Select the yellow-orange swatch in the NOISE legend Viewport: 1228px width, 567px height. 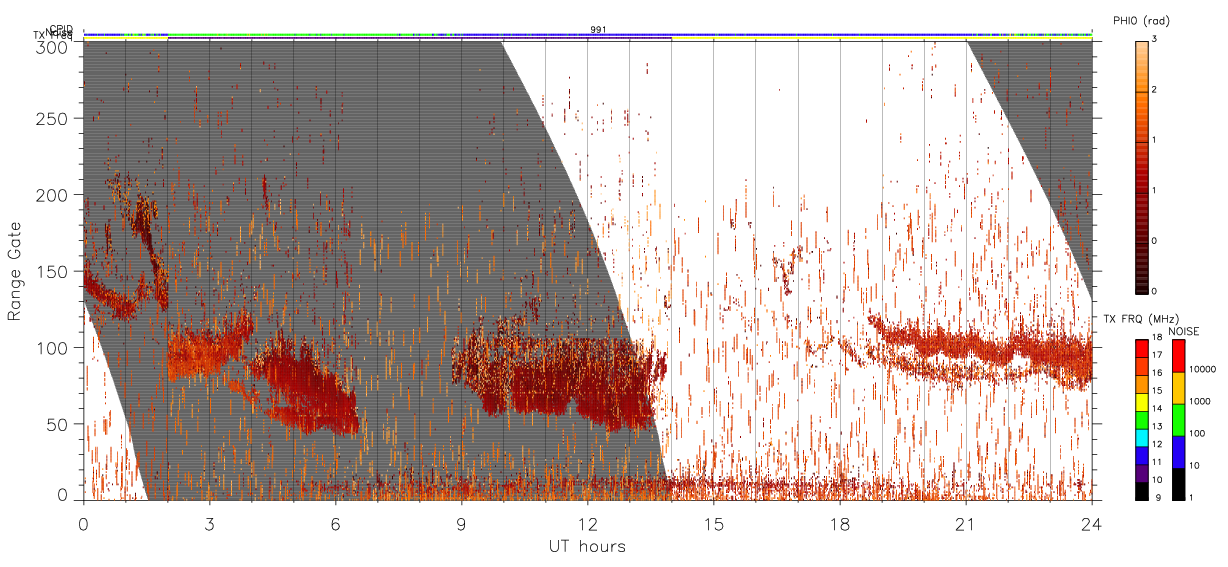(x=1179, y=388)
